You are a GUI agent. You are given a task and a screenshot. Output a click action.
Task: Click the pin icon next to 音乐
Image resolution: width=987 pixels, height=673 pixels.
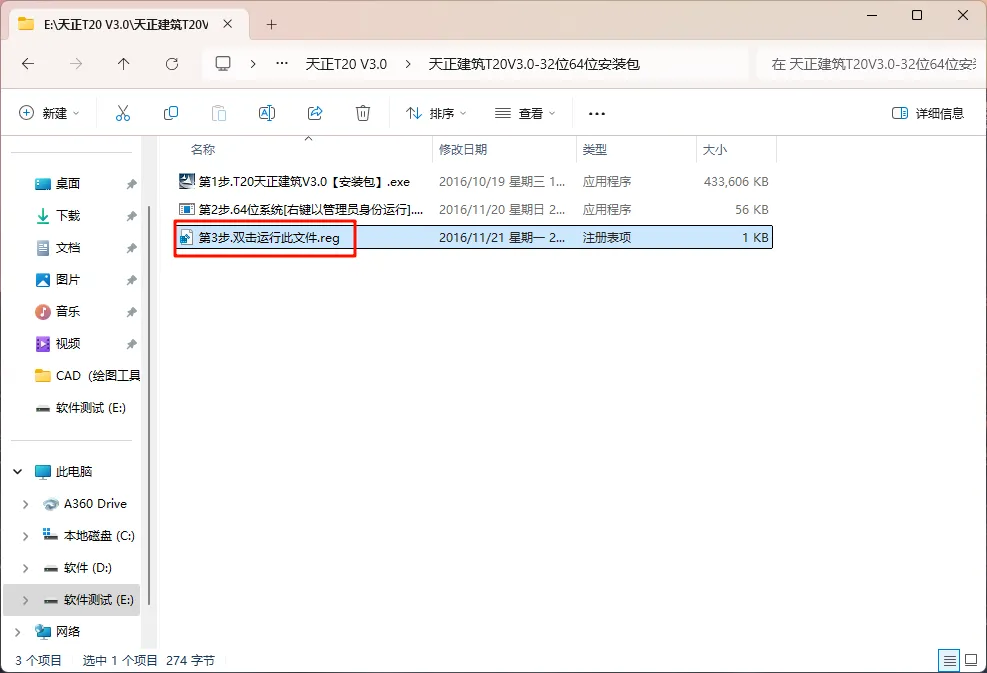pos(131,312)
